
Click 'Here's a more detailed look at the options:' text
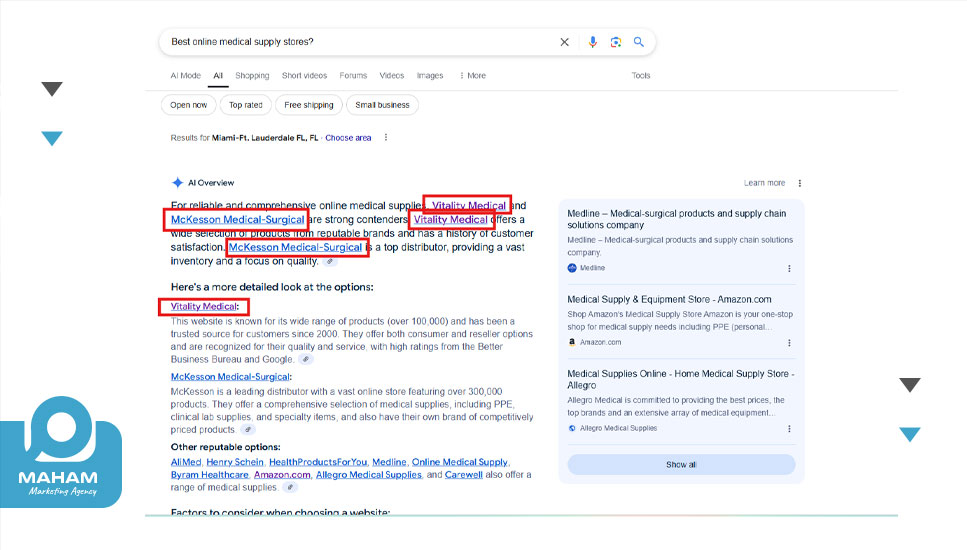272,287
